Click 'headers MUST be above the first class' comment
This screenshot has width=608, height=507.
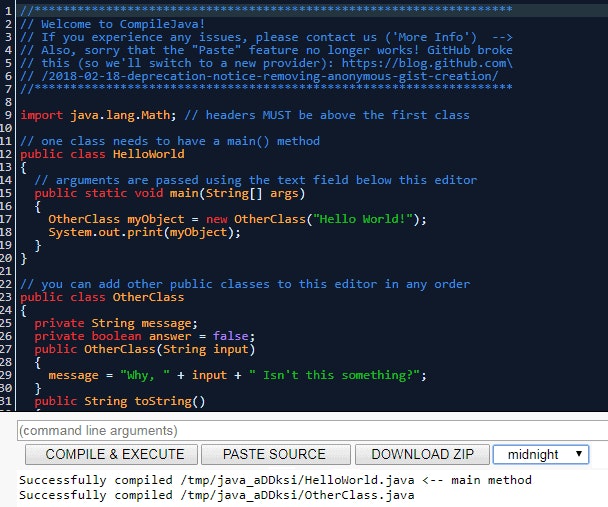(x=327, y=115)
